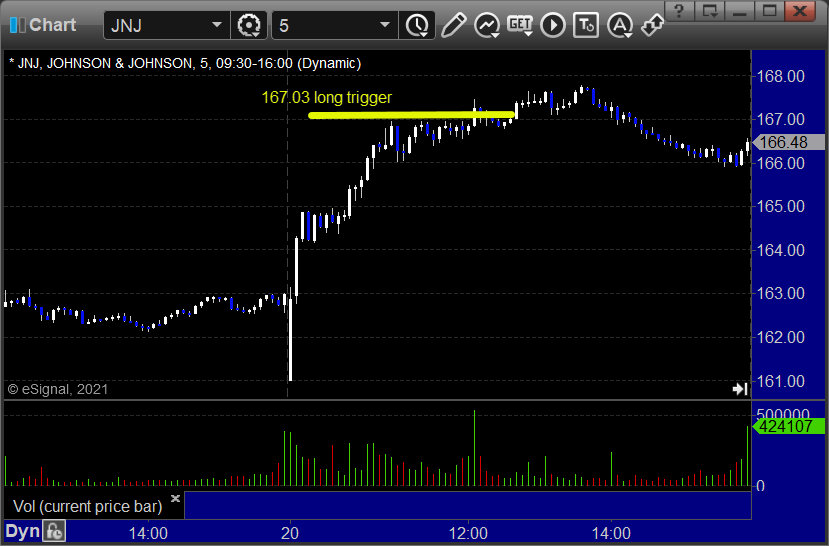The height and width of the screenshot is (546, 829).
Task: Open the time template clock menu
Action: click(x=417, y=25)
